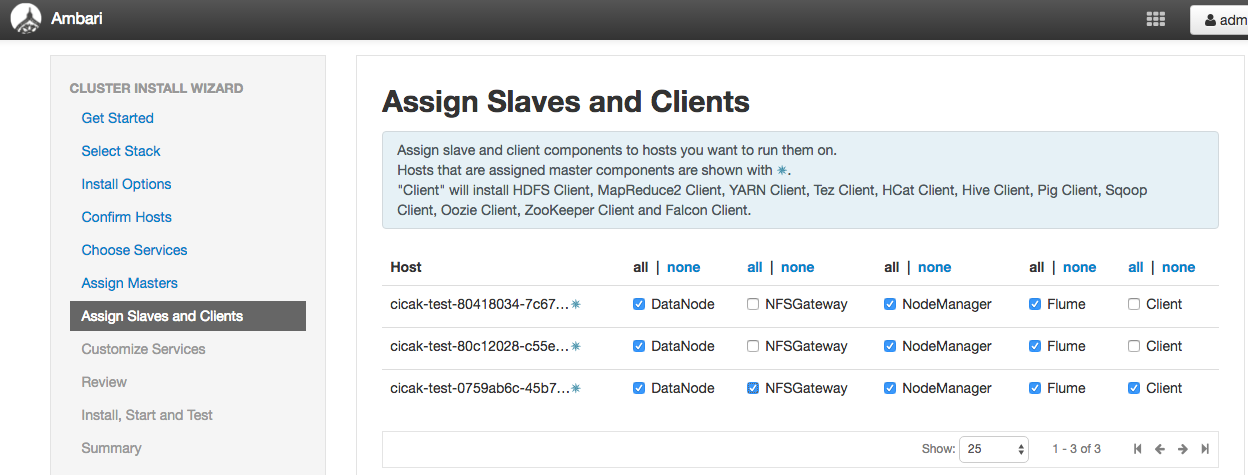Select all for Client column

point(1135,267)
